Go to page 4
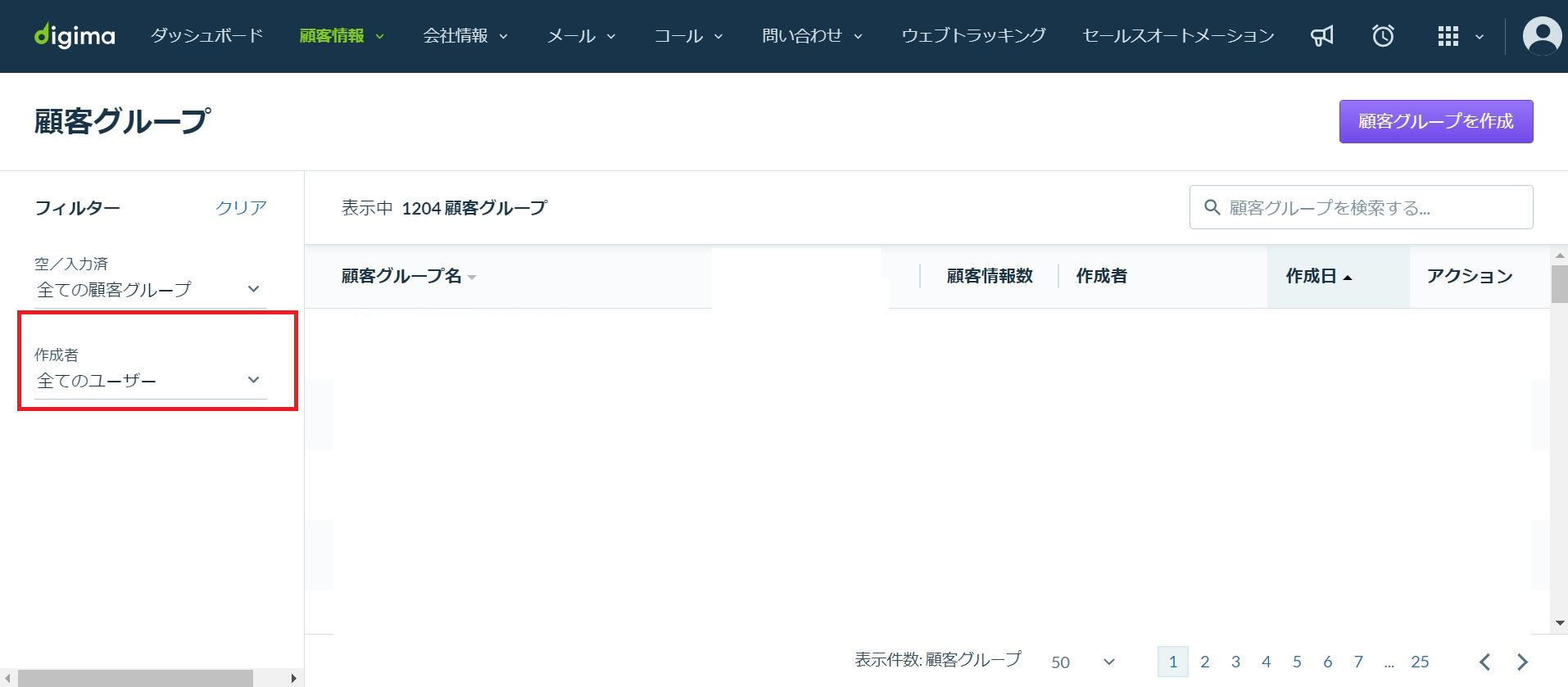 pos(1266,662)
